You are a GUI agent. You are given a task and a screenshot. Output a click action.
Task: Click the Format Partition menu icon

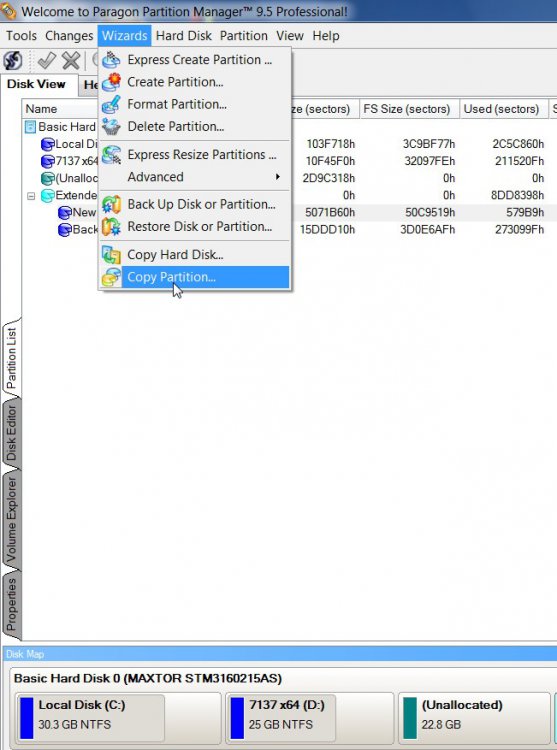[111, 104]
